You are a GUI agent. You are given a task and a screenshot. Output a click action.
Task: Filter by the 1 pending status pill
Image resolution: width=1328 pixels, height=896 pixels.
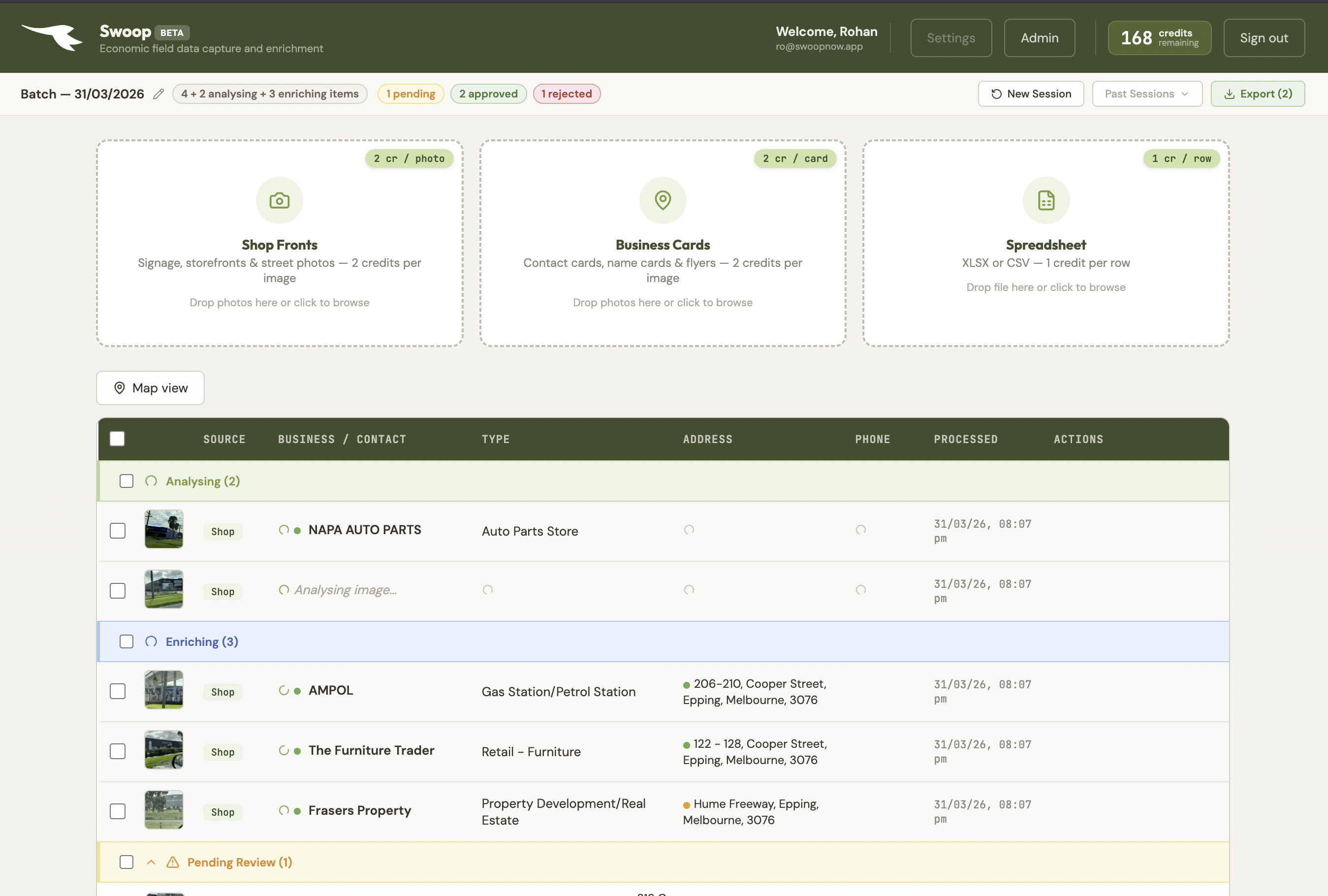pyautogui.click(x=410, y=94)
